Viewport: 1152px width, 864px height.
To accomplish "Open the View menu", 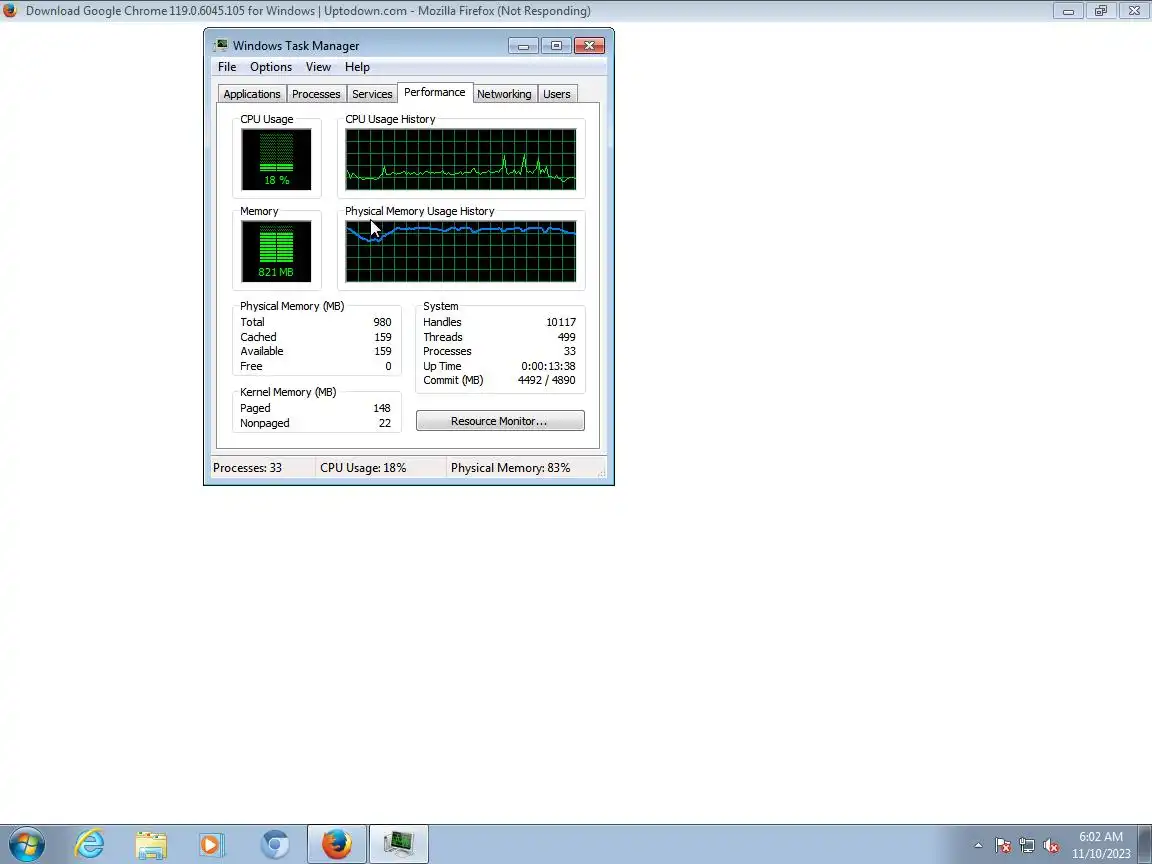I will (318, 67).
